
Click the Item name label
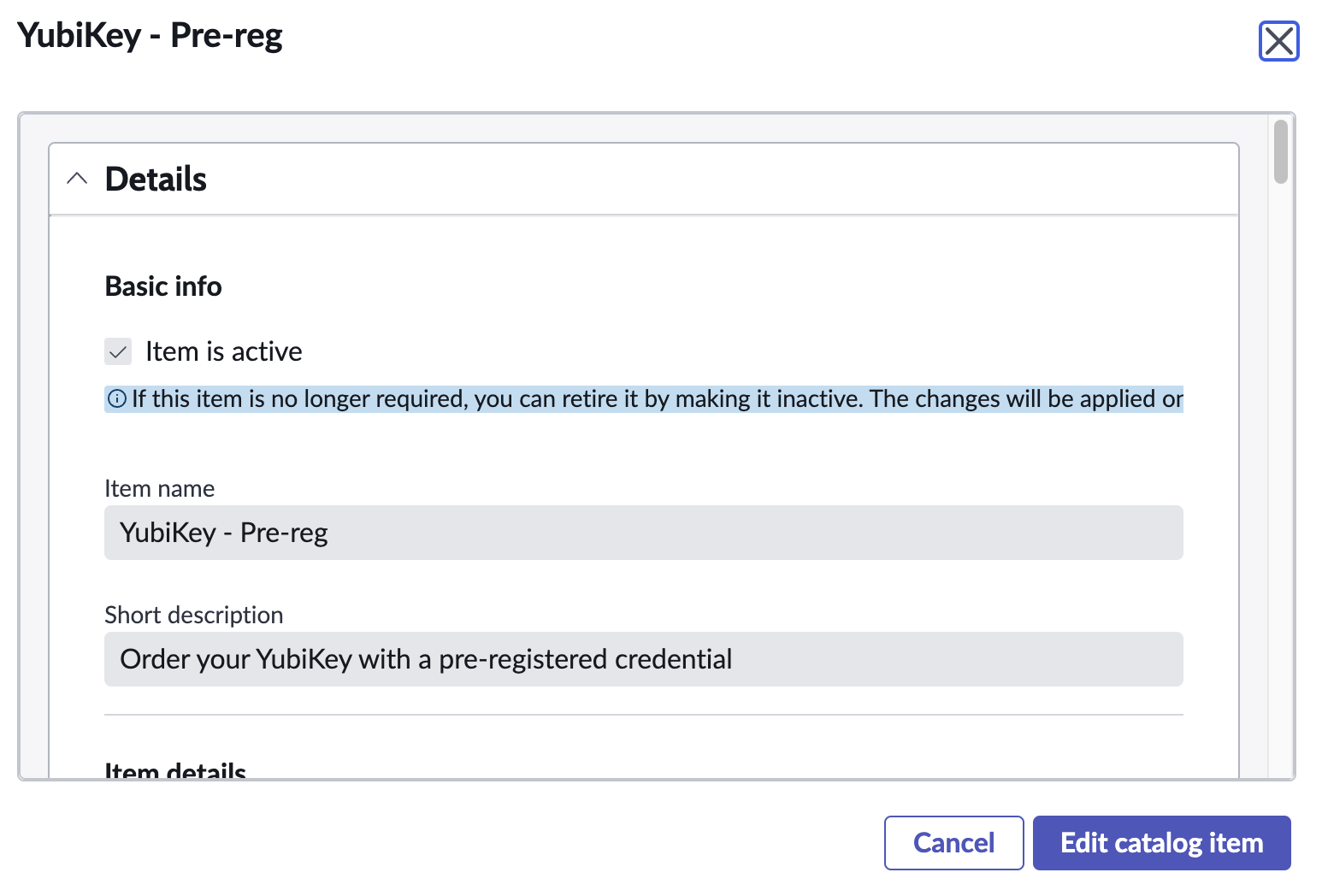(159, 488)
